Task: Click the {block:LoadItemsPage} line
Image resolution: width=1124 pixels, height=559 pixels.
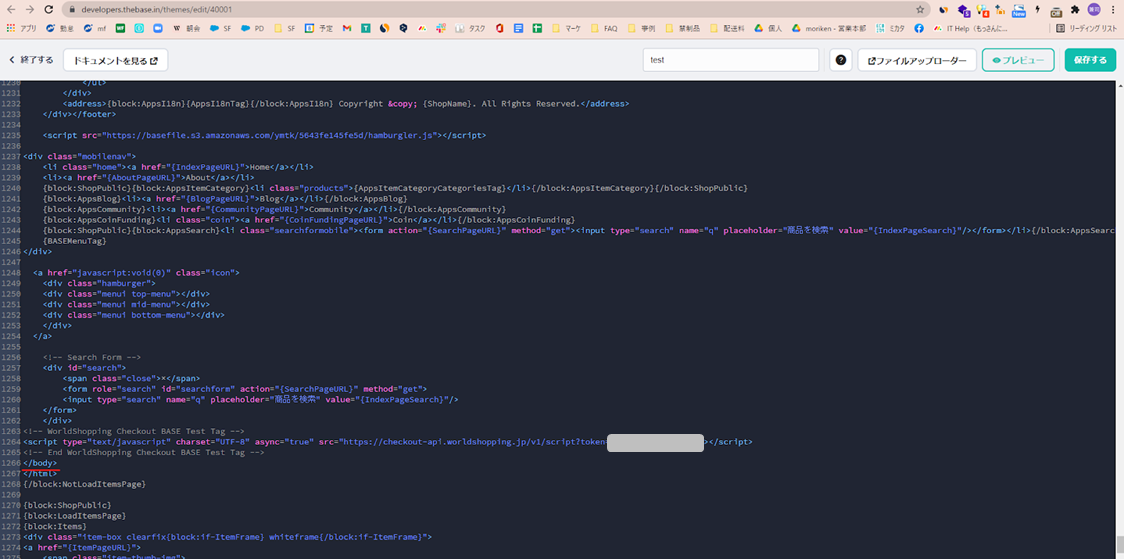Action: tap(75, 516)
